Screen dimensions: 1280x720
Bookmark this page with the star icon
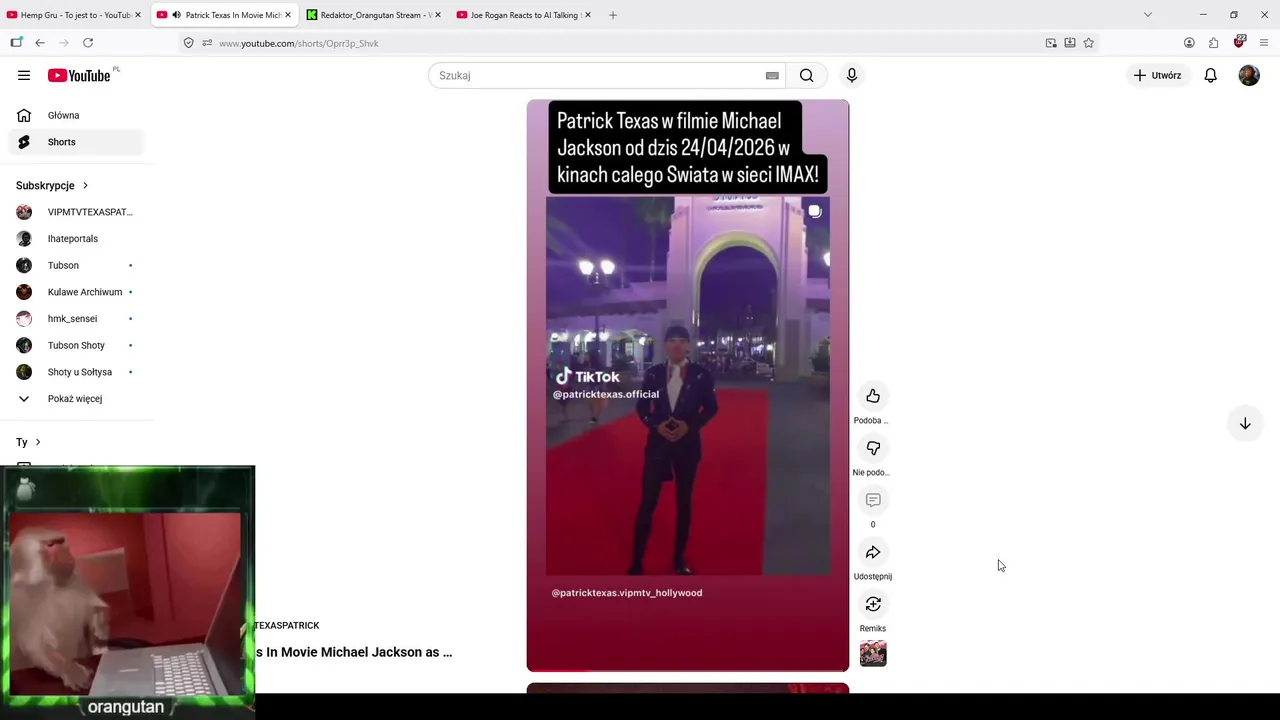[1089, 43]
